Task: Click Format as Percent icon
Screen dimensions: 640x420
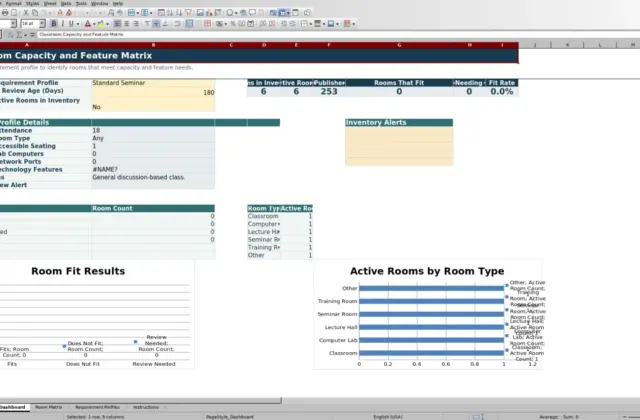Action: point(233,24)
